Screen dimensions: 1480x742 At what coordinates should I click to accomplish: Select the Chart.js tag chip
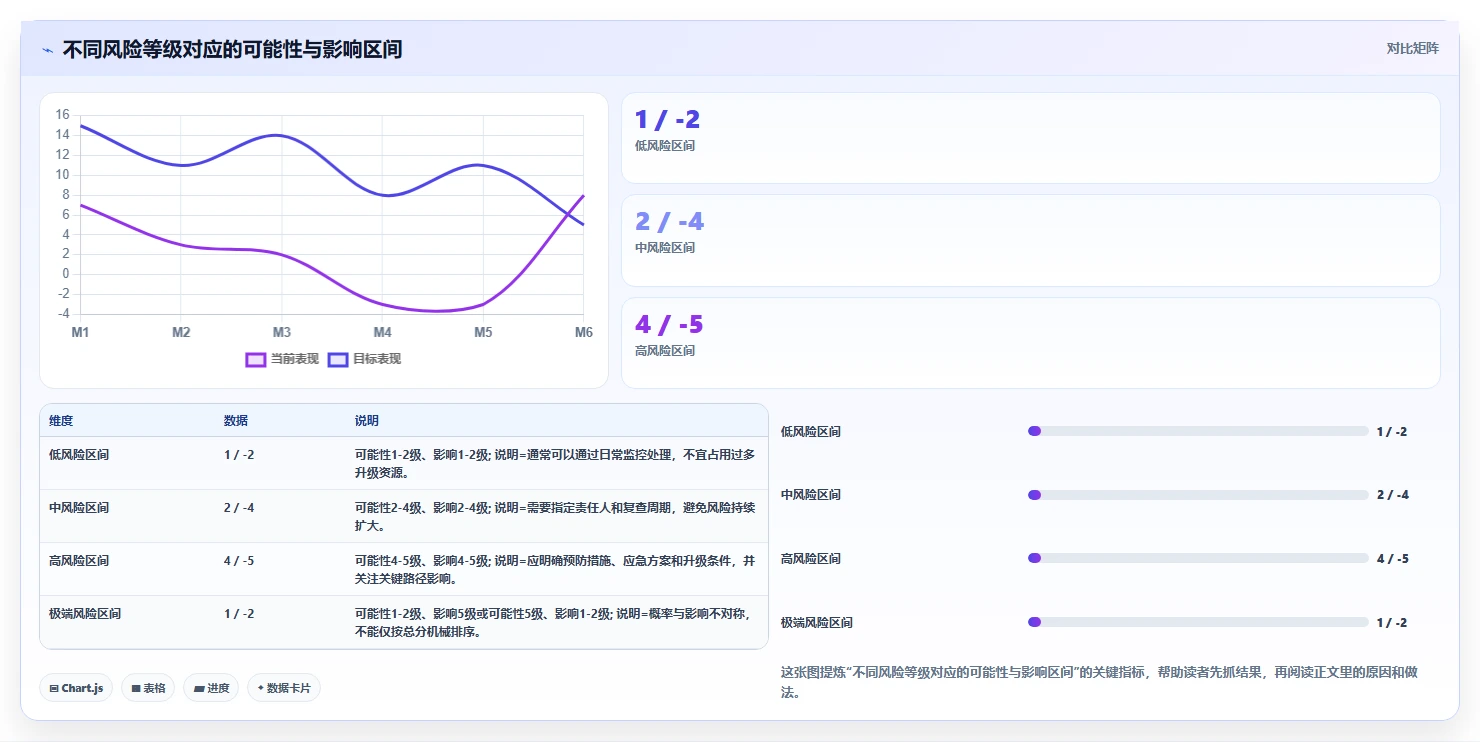pyautogui.click(x=76, y=688)
